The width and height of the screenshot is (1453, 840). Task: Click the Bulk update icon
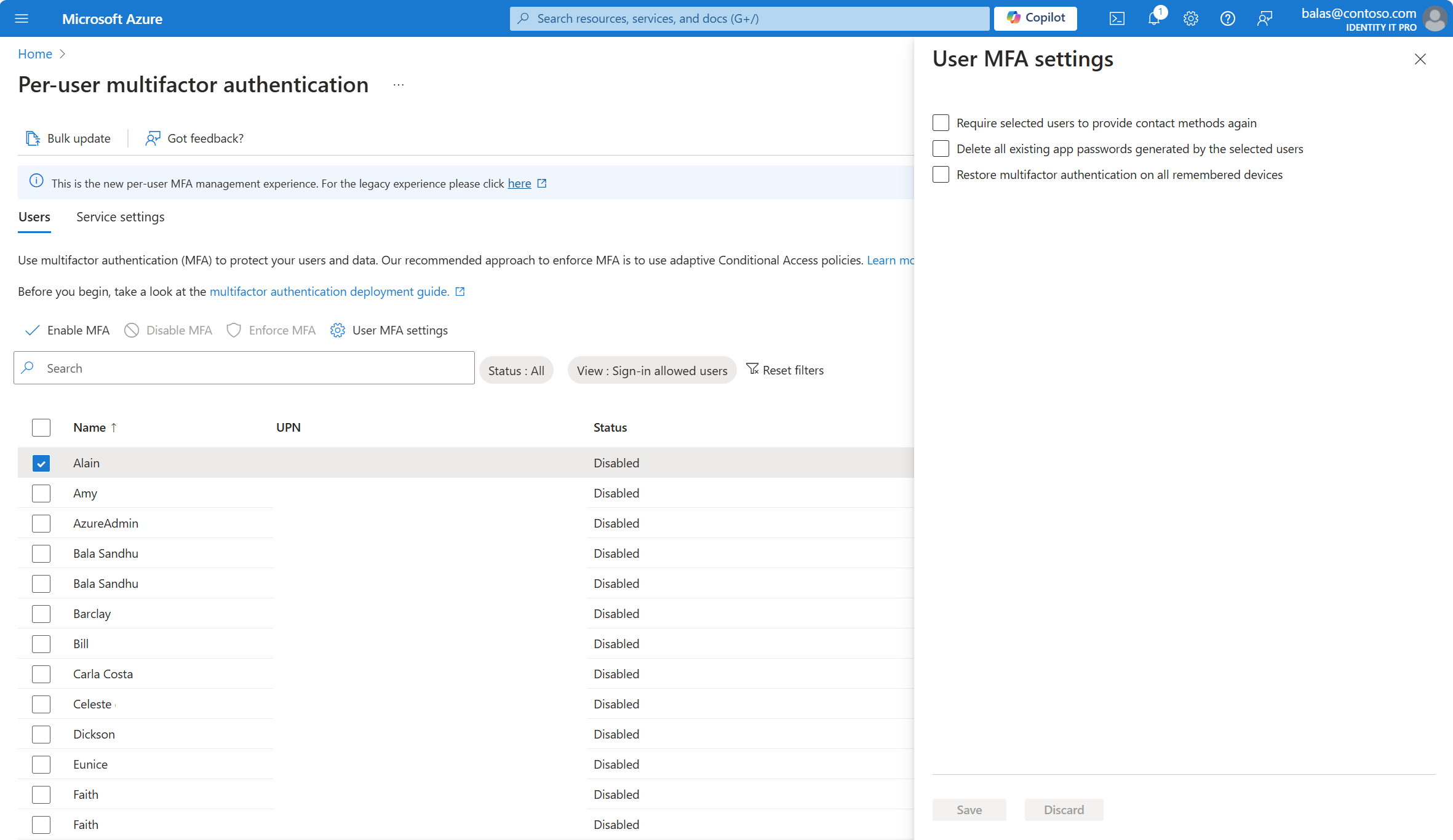pos(32,138)
